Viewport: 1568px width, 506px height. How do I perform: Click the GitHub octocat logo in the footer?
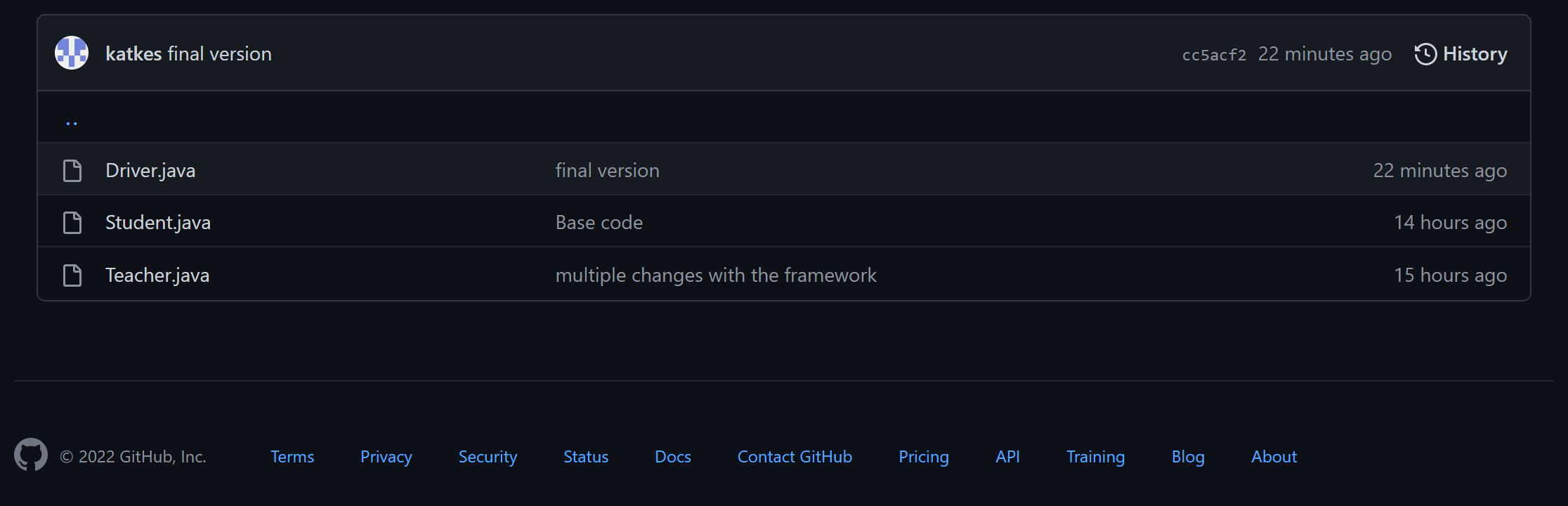30,455
